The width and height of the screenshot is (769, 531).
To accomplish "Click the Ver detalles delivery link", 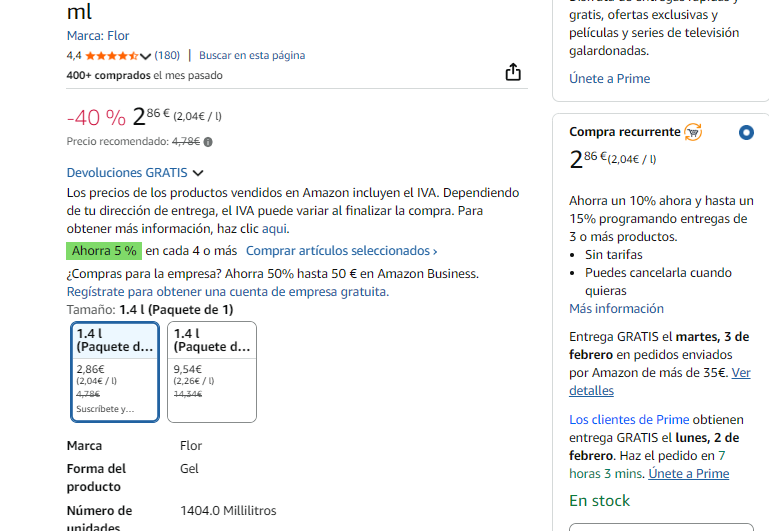I will (x=660, y=382).
